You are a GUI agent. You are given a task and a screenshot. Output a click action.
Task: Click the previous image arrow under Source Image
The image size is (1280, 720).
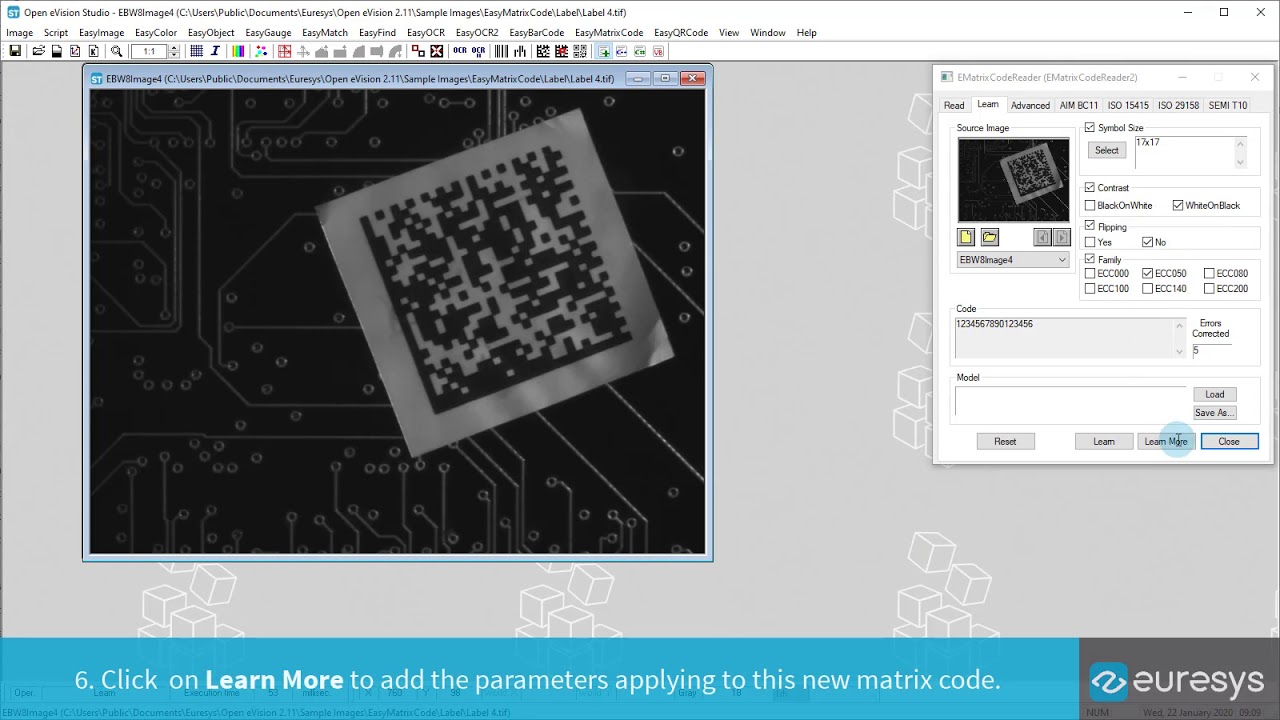click(x=1042, y=237)
